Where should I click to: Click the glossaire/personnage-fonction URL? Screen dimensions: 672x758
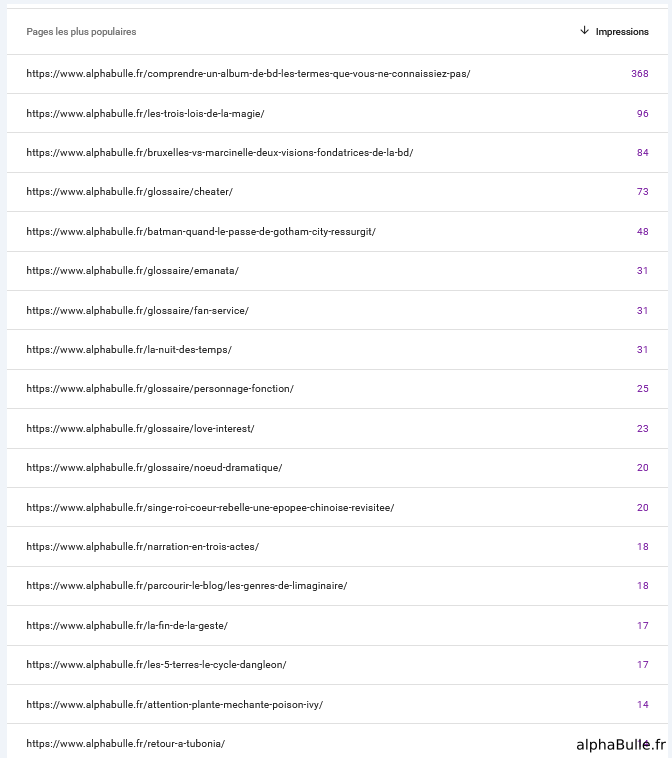[160, 389]
